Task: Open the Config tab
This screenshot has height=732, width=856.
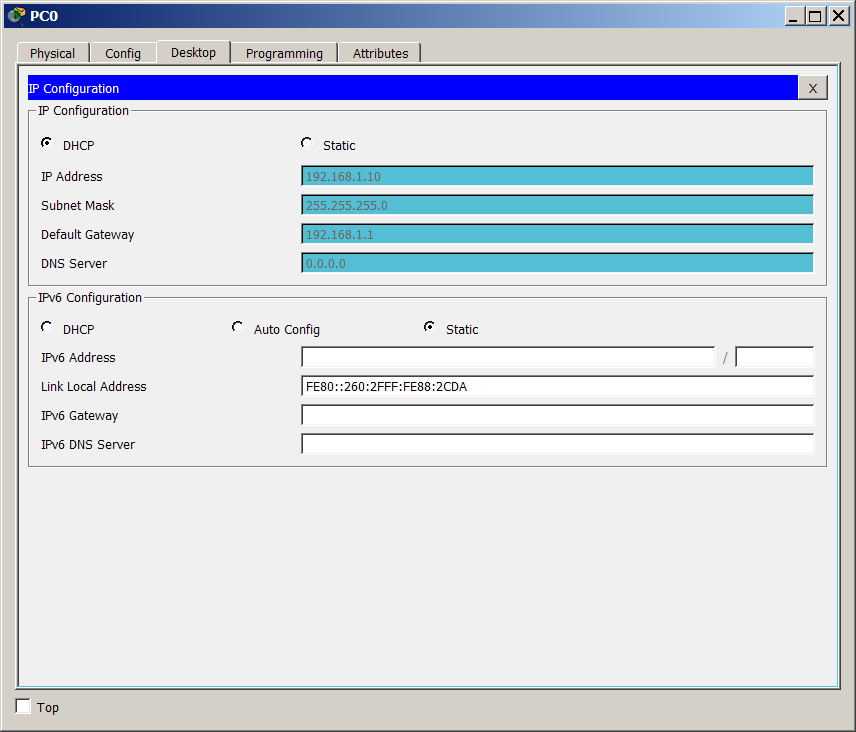Action: pyautogui.click(x=123, y=53)
